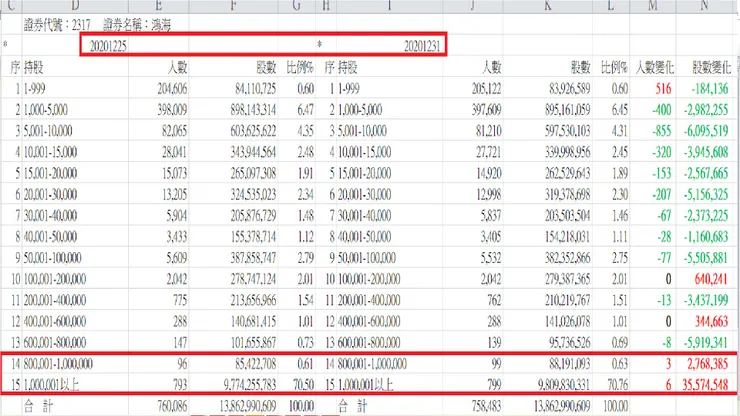Viewport: 740px width, 416px height.
Task: Select red share change value 35,574,548
Action: tap(705, 385)
